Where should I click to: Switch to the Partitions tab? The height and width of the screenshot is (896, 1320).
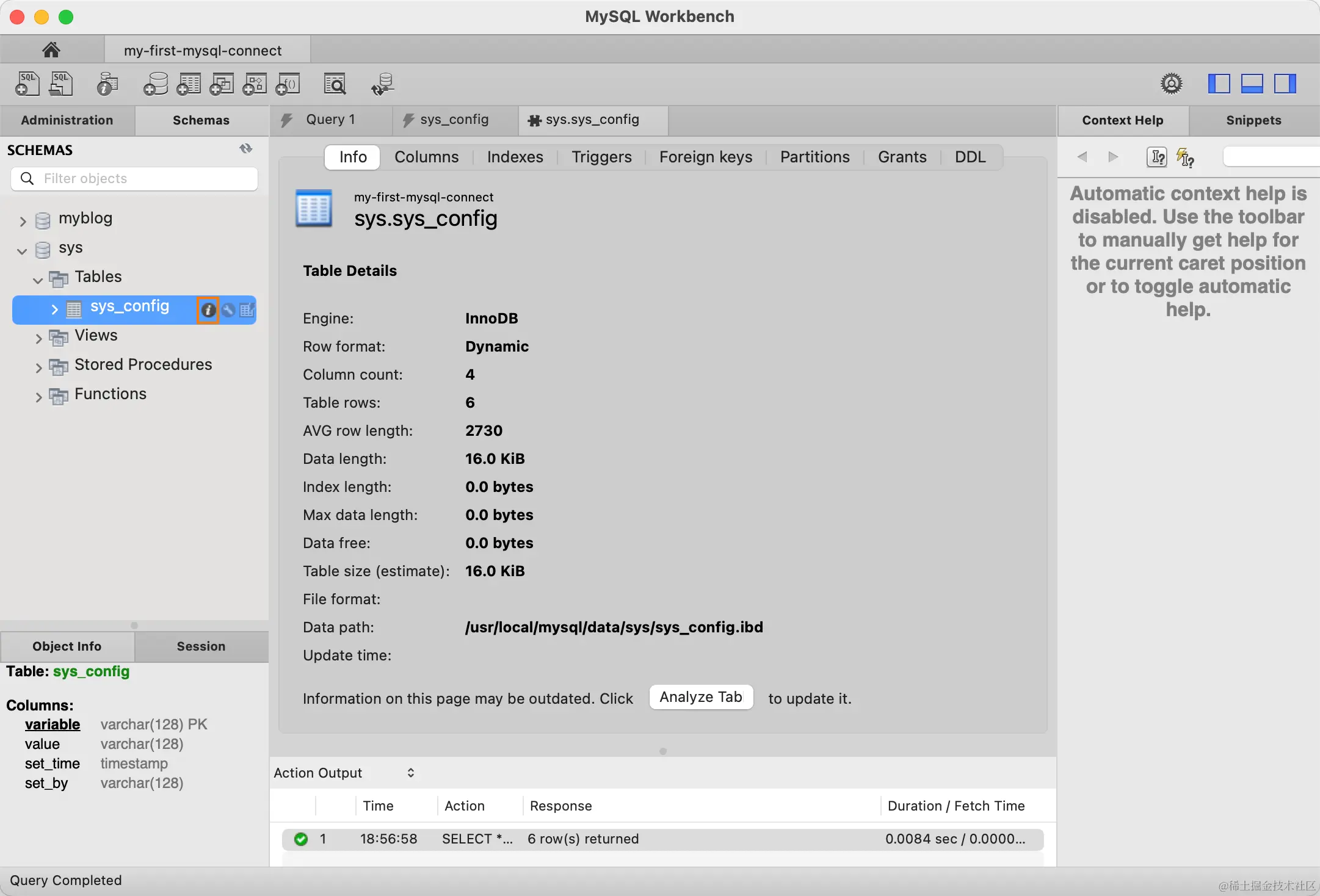click(814, 157)
